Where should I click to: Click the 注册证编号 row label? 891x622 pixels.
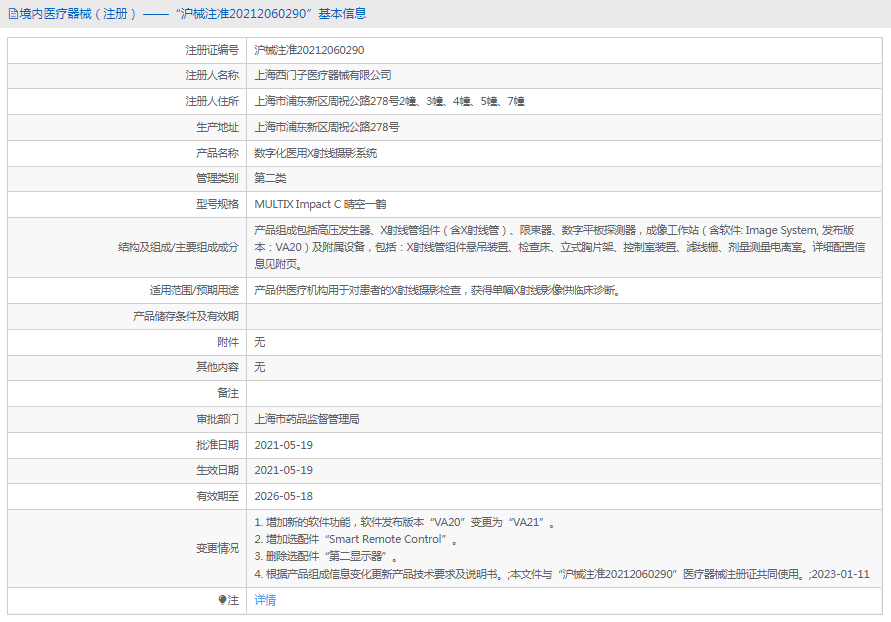212,50
